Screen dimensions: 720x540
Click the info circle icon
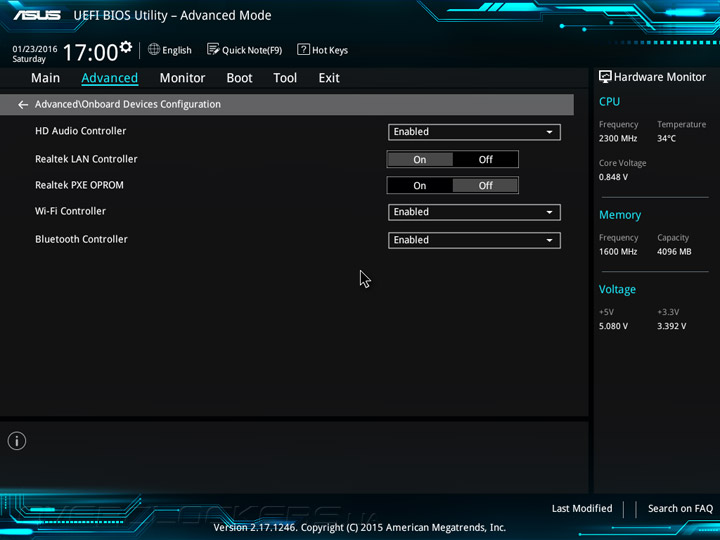17,441
